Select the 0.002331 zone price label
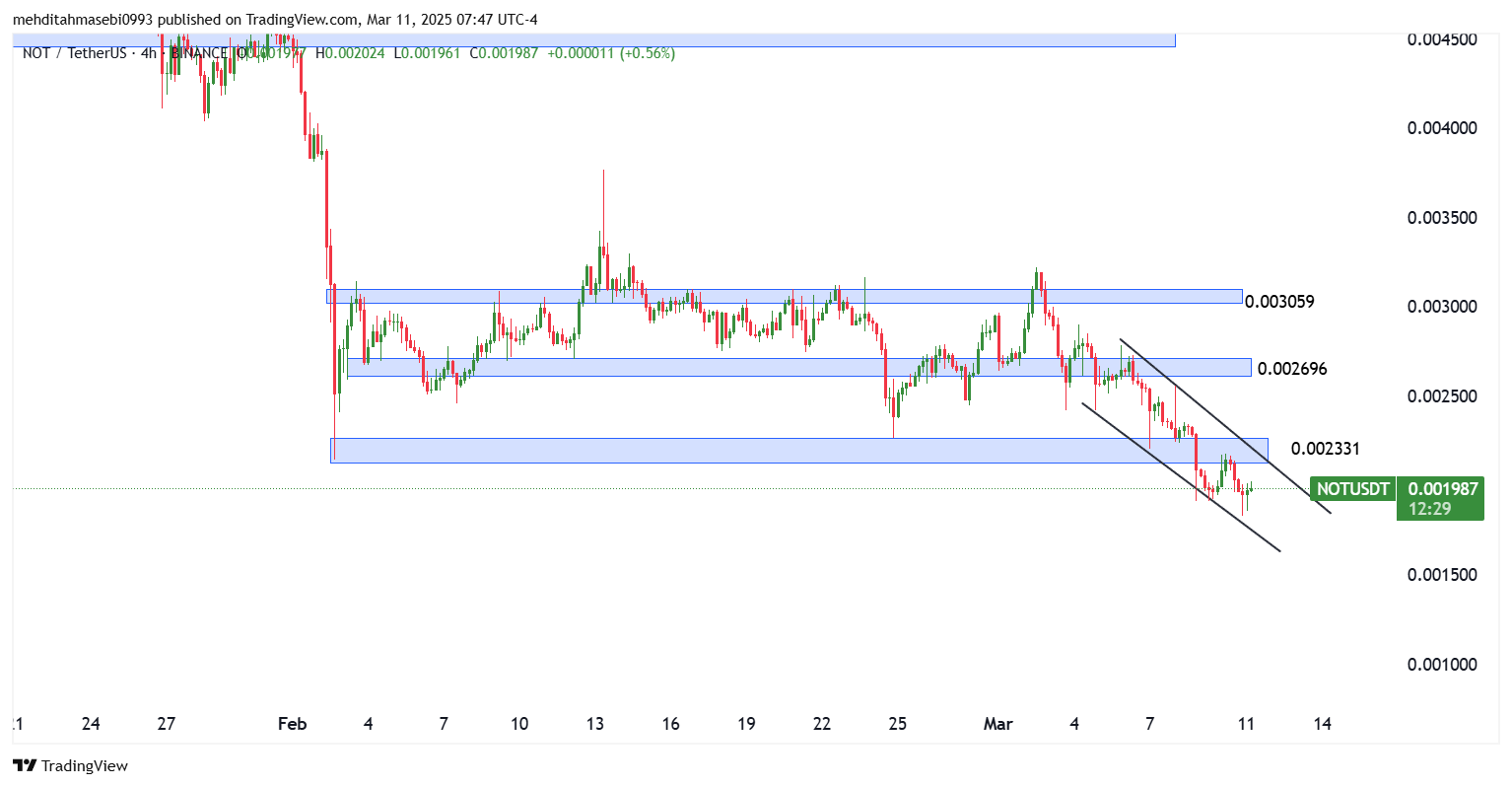1512x787 pixels. (1326, 449)
